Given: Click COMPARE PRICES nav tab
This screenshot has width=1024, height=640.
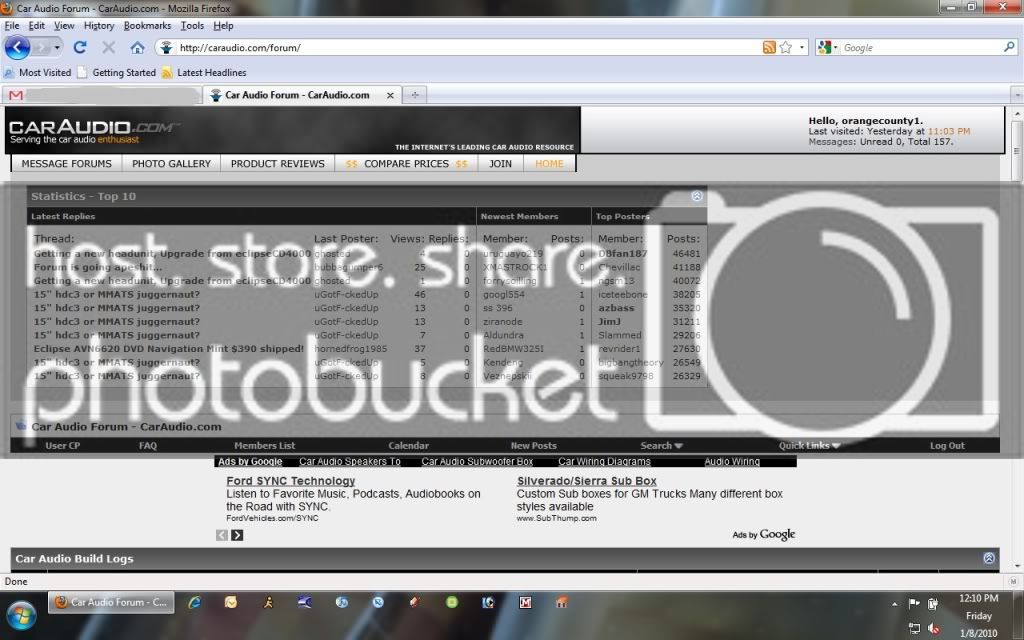Looking at the screenshot, I should [407, 164].
